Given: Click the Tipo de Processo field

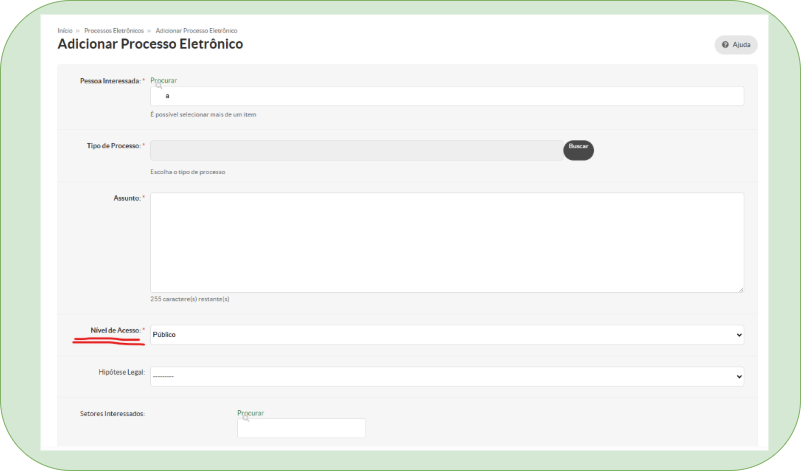Looking at the screenshot, I should tap(356, 150).
